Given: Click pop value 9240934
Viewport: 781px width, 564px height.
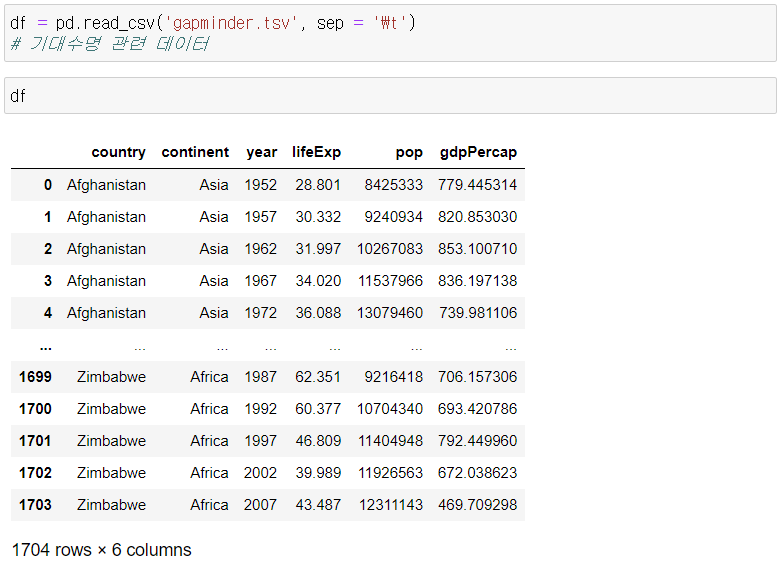Looking at the screenshot, I should [393, 217].
